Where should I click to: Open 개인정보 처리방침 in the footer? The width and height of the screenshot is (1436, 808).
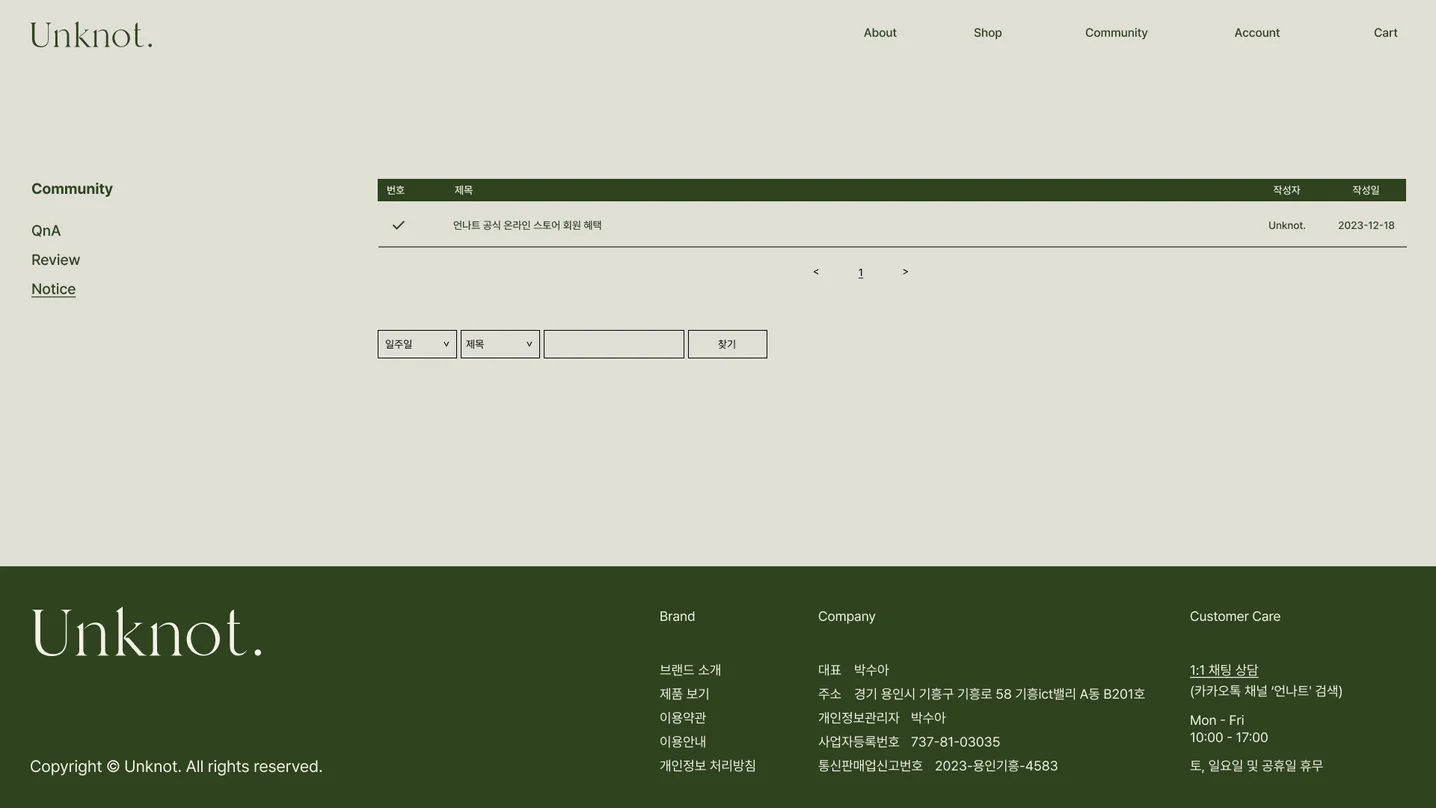(x=708, y=766)
